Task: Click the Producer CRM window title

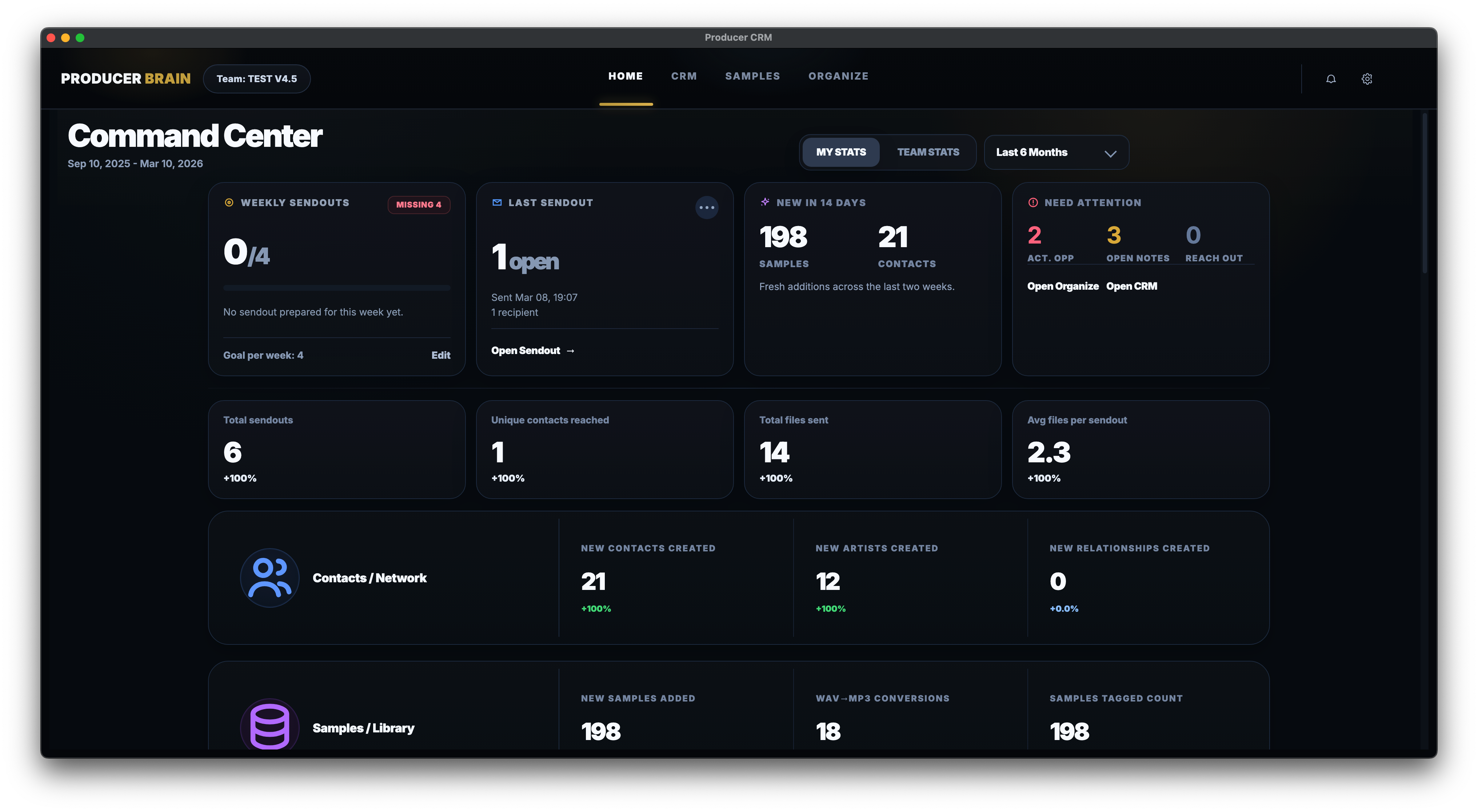Action: pos(738,37)
